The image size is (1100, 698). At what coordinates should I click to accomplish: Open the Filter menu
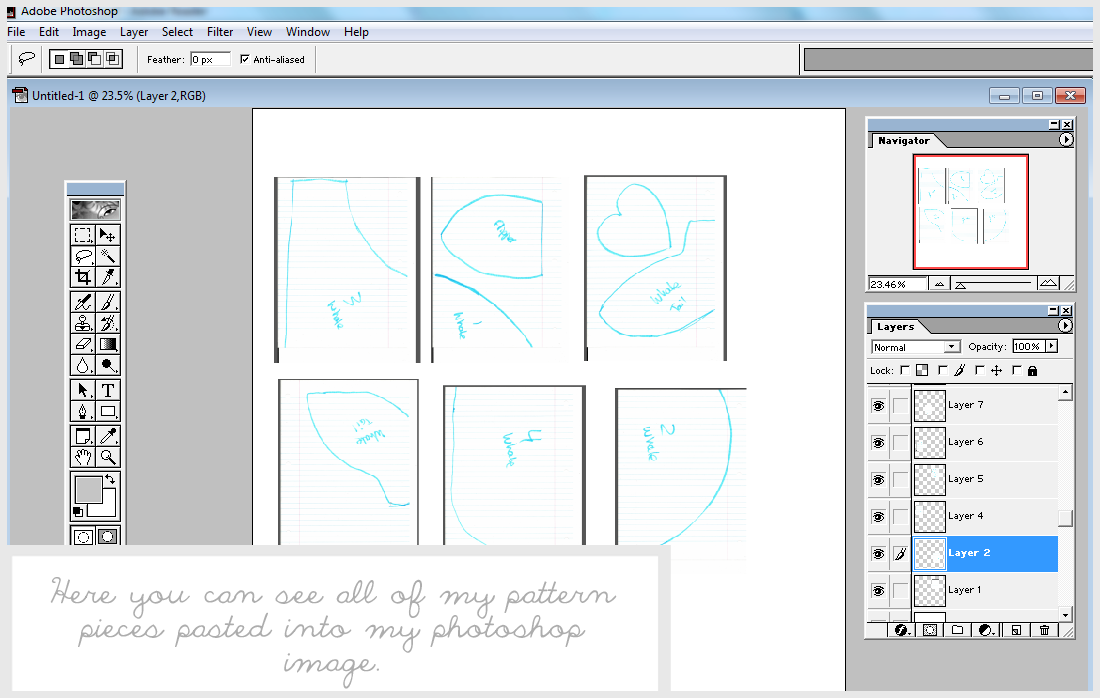click(219, 31)
